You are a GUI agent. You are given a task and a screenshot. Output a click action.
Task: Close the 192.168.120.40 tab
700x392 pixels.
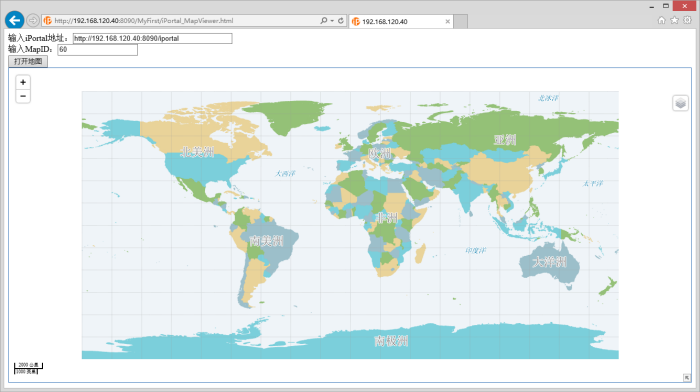(x=448, y=21)
